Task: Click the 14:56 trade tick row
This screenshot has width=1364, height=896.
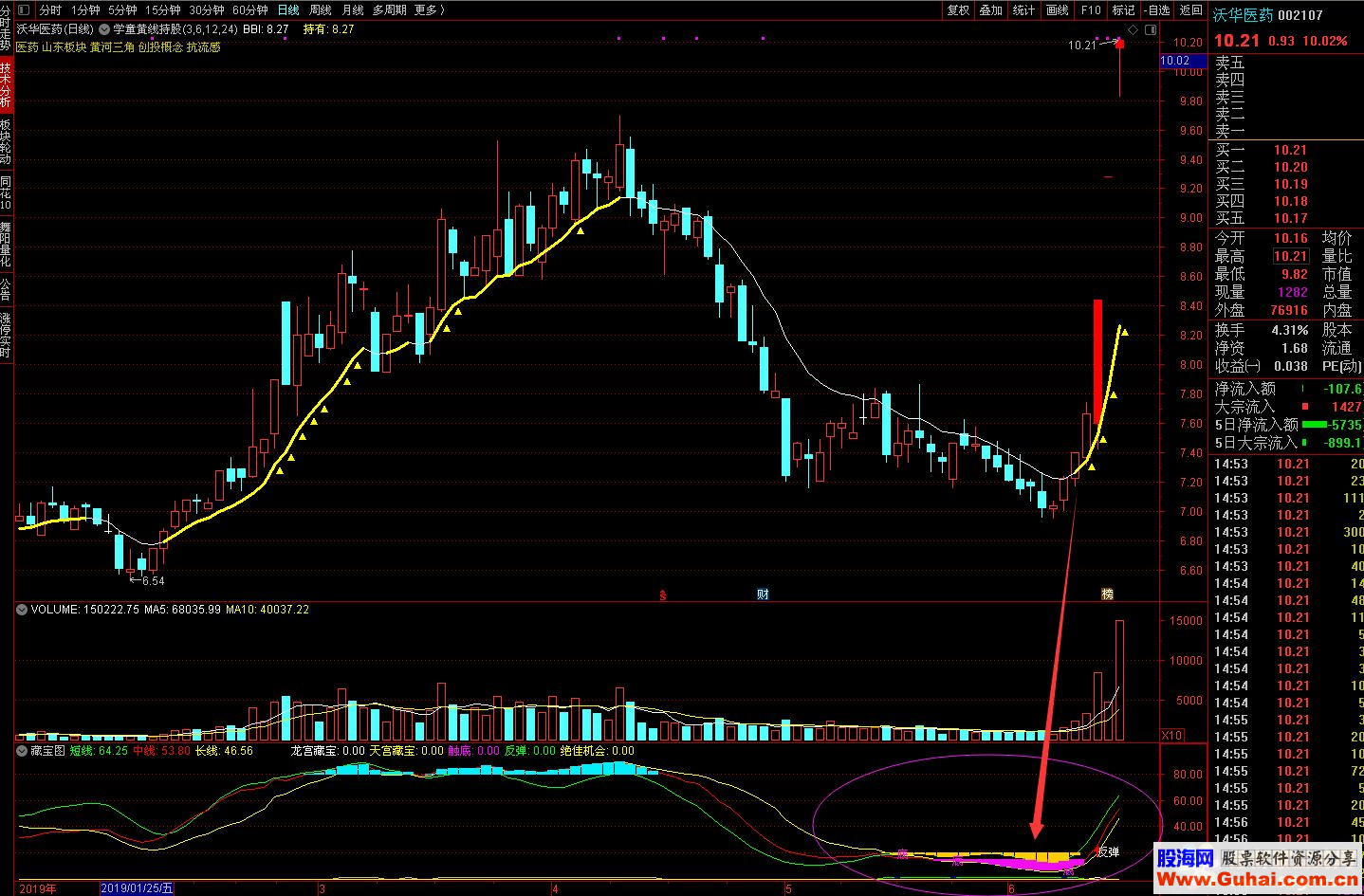Action: [x=1286, y=822]
